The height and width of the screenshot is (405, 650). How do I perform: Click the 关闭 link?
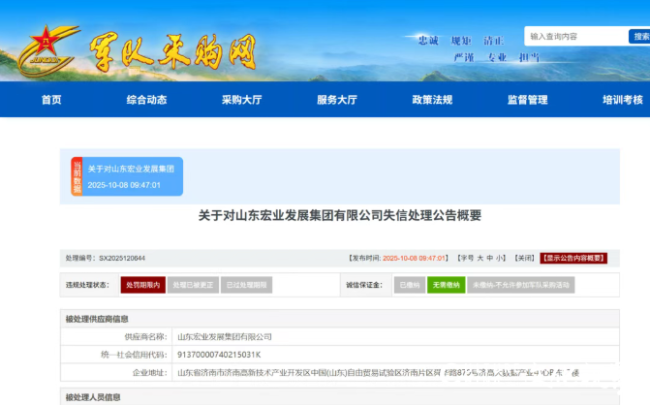tap(526, 257)
